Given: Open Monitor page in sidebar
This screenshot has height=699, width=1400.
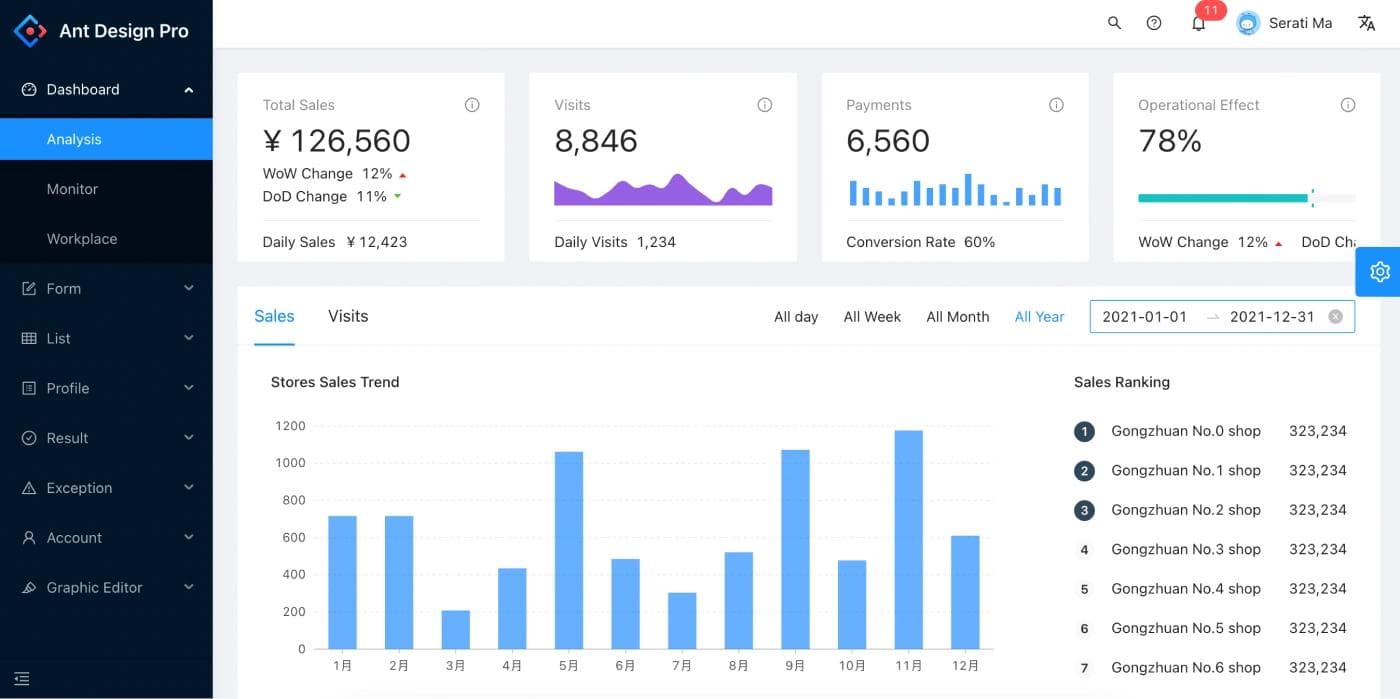Looking at the screenshot, I should click(x=72, y=189).
